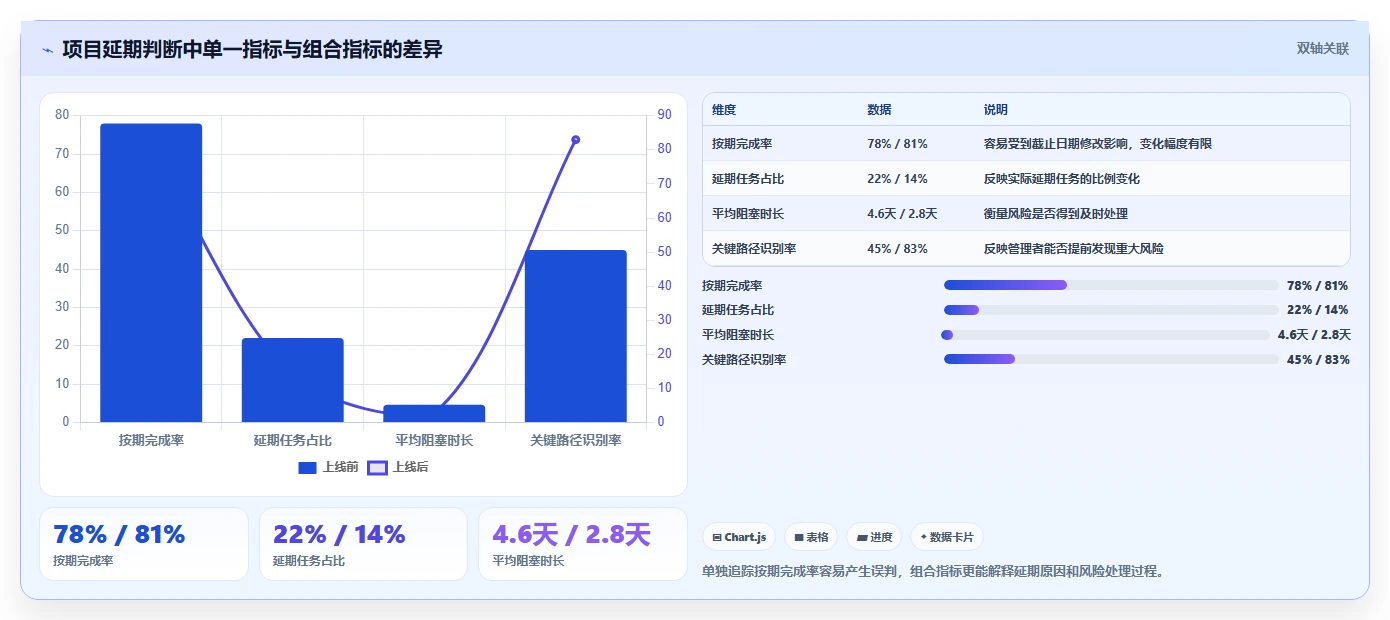Click the 延期任务占比 x-axis label
Image resolution: width=1390 pixels, height=620 pixels.
click(x=293, y=440)
